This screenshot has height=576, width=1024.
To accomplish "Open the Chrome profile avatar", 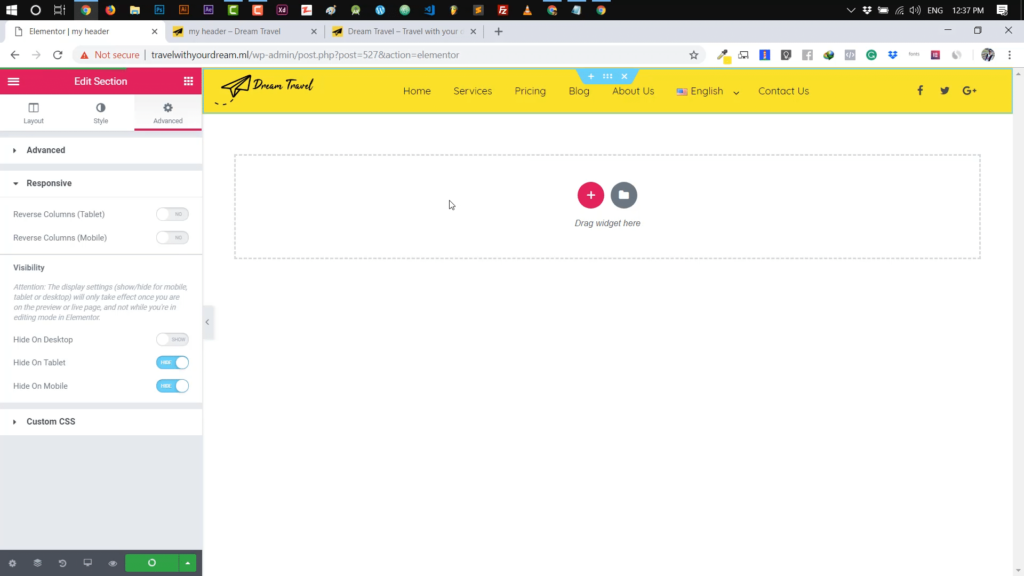I will pos(987,56).
